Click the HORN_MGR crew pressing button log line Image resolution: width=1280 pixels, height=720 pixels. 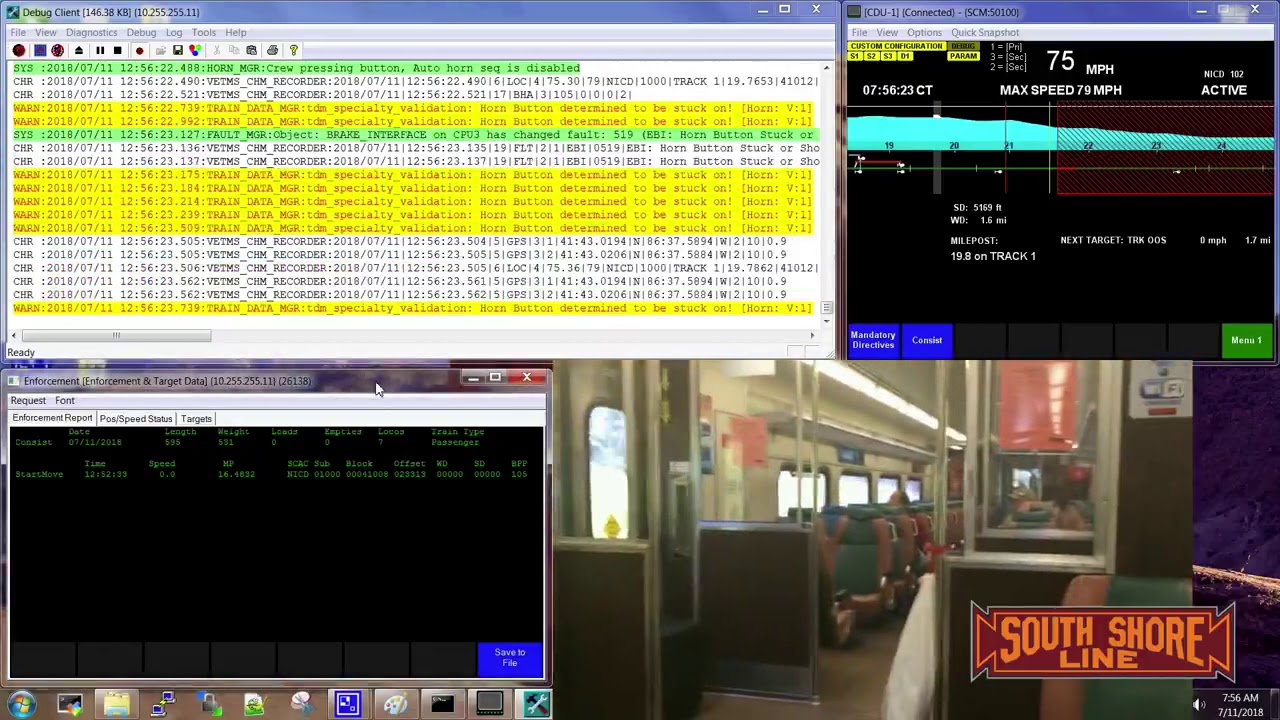click(297, 68)
